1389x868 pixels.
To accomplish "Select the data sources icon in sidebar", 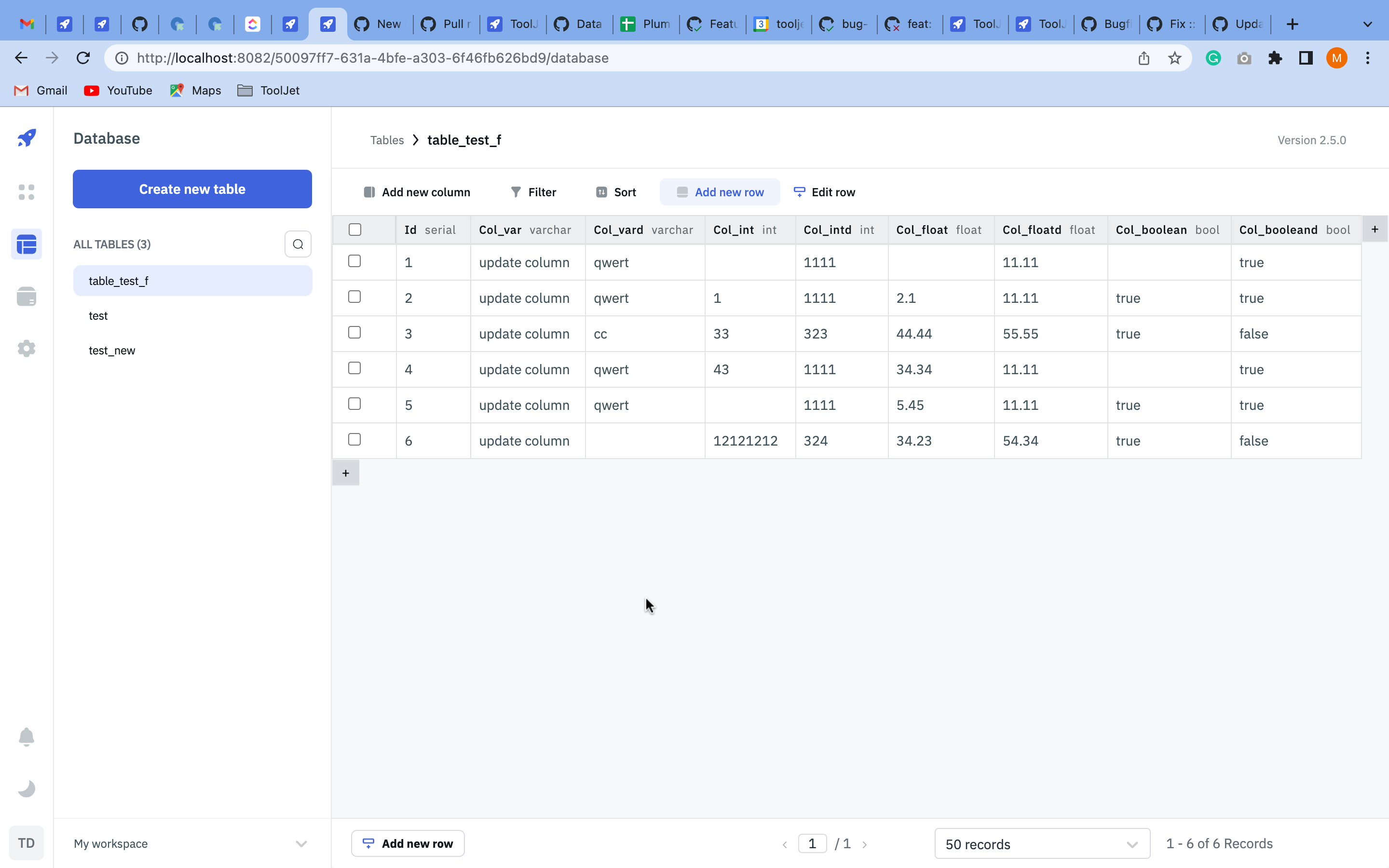I will [x=27, y=296].
